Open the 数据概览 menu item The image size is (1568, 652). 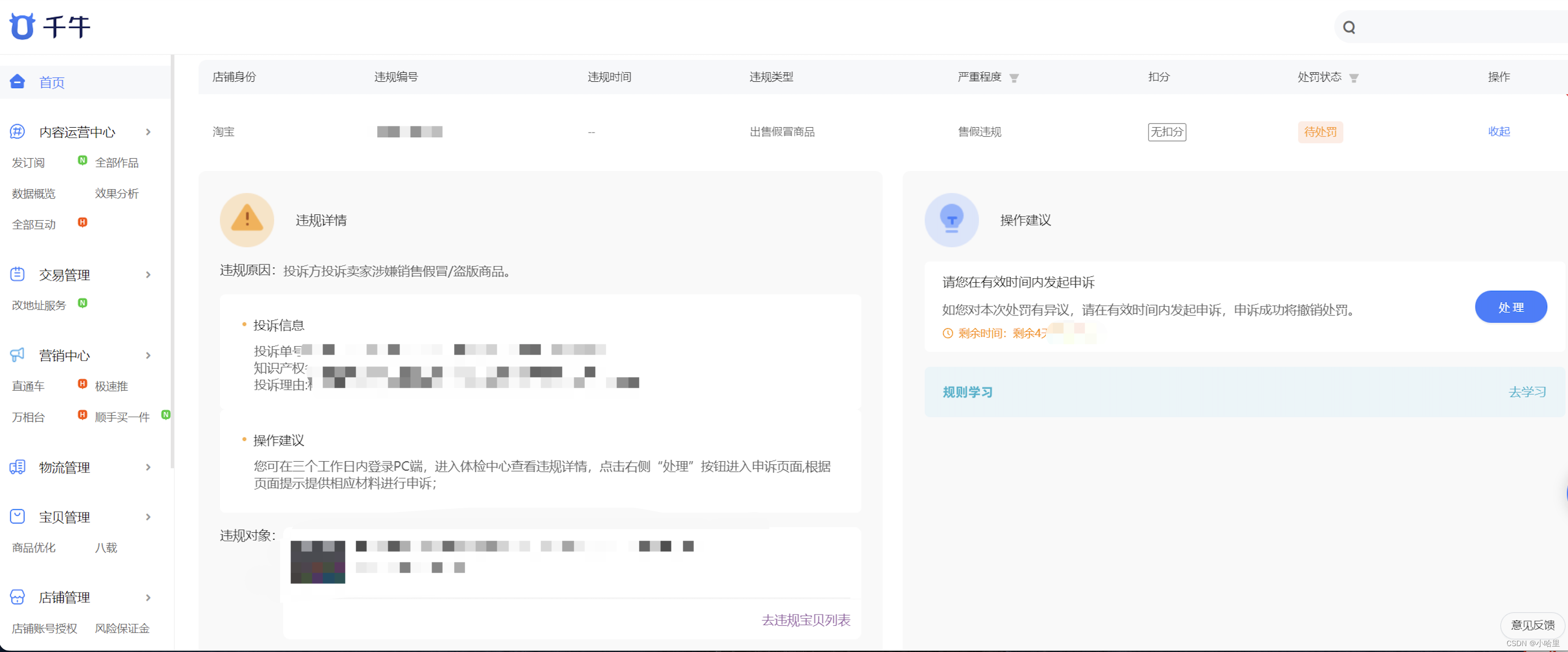pos(34,193)
